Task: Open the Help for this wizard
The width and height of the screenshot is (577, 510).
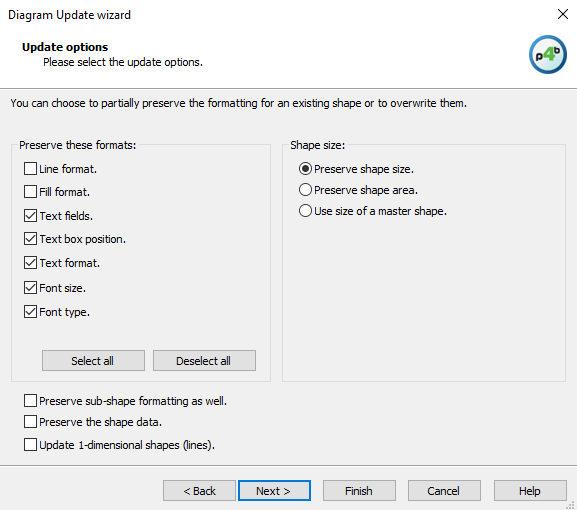Action: 530,490
